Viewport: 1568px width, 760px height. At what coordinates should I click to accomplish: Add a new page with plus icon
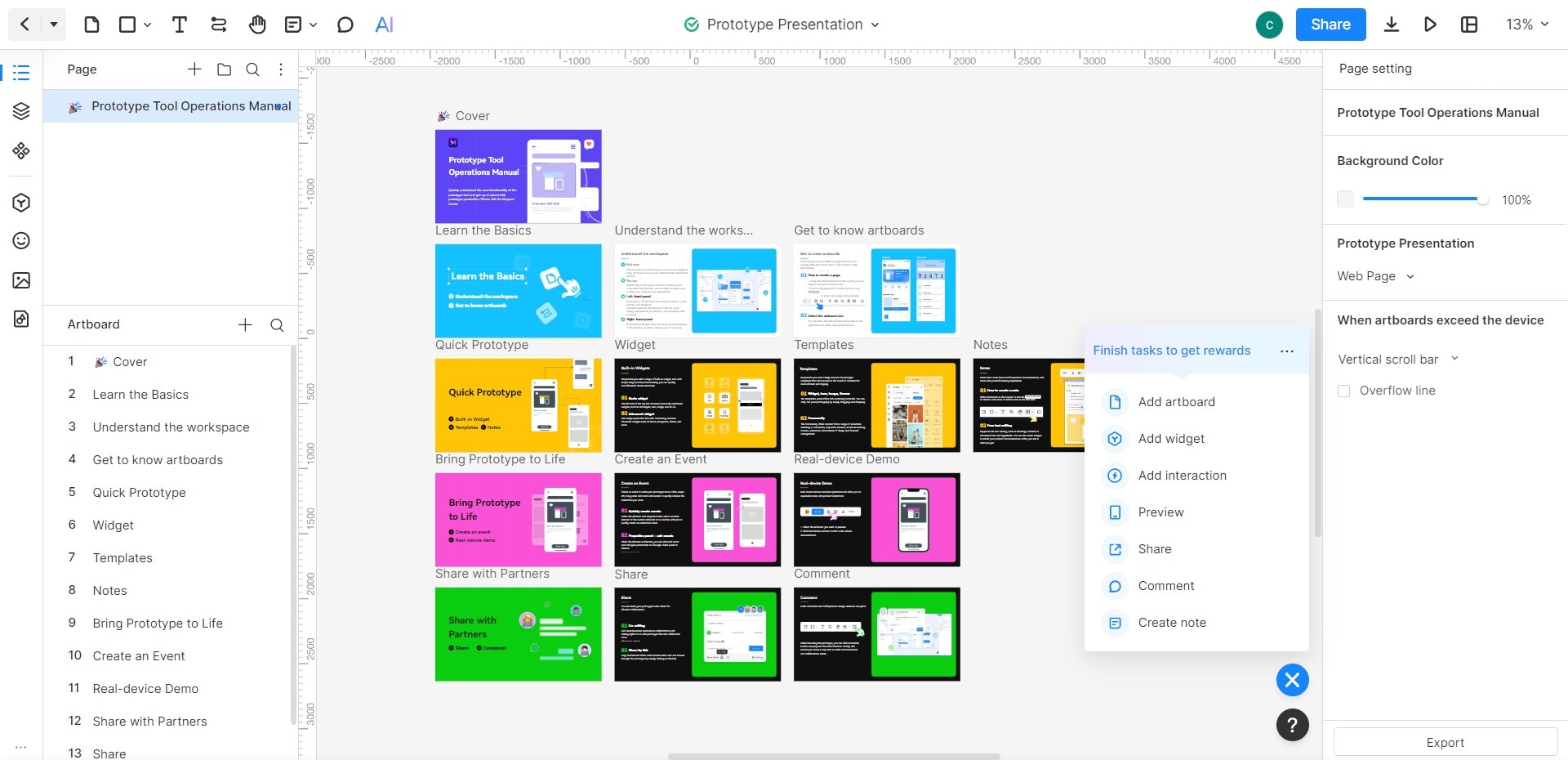coord(194,69)
